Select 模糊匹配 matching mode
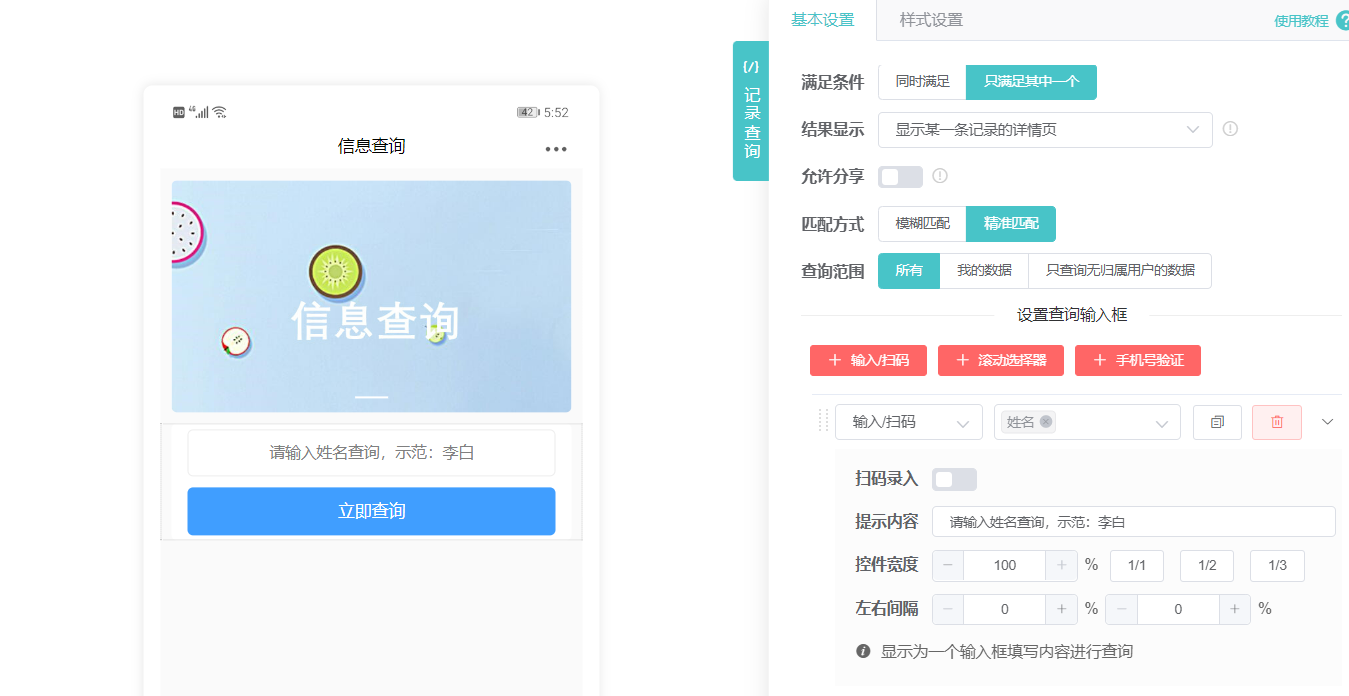 (x=921, y=223)
